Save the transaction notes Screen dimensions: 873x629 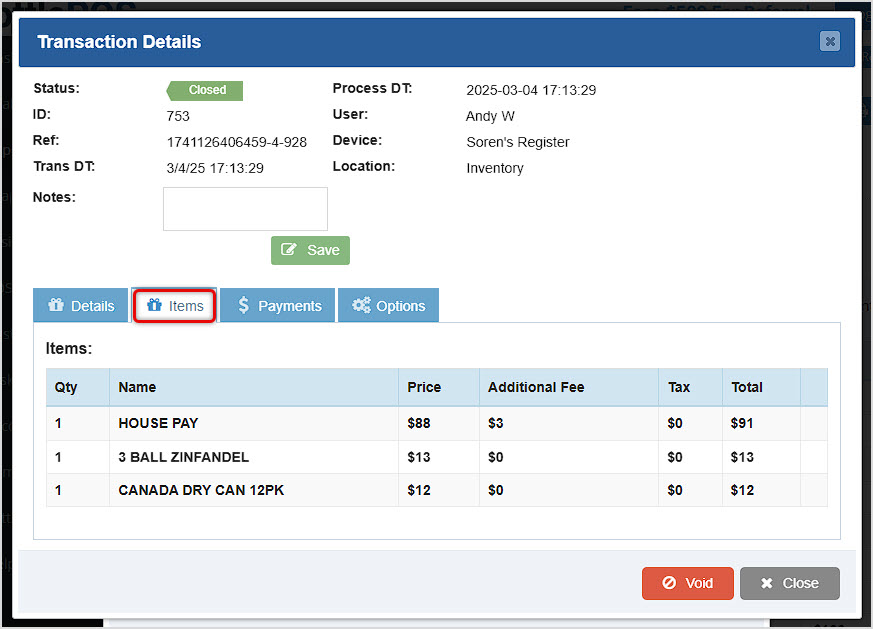(310, 250)
